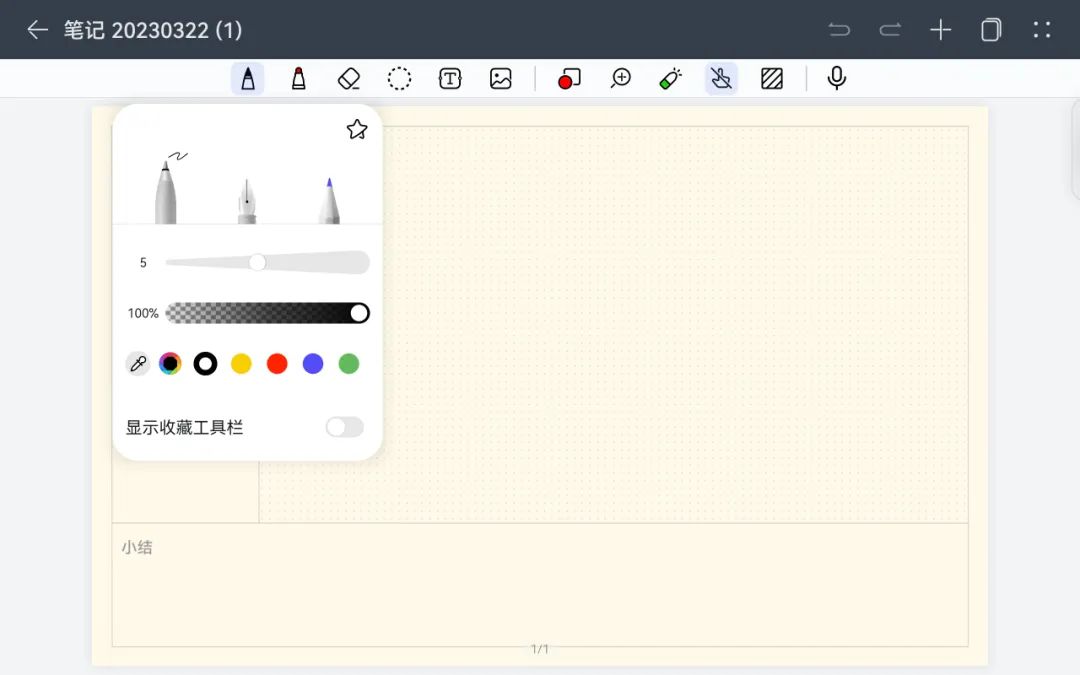Go back from note 笔记 20230322
The height and width of the screenshot is (675, 1080).
(x=37, y=30)
